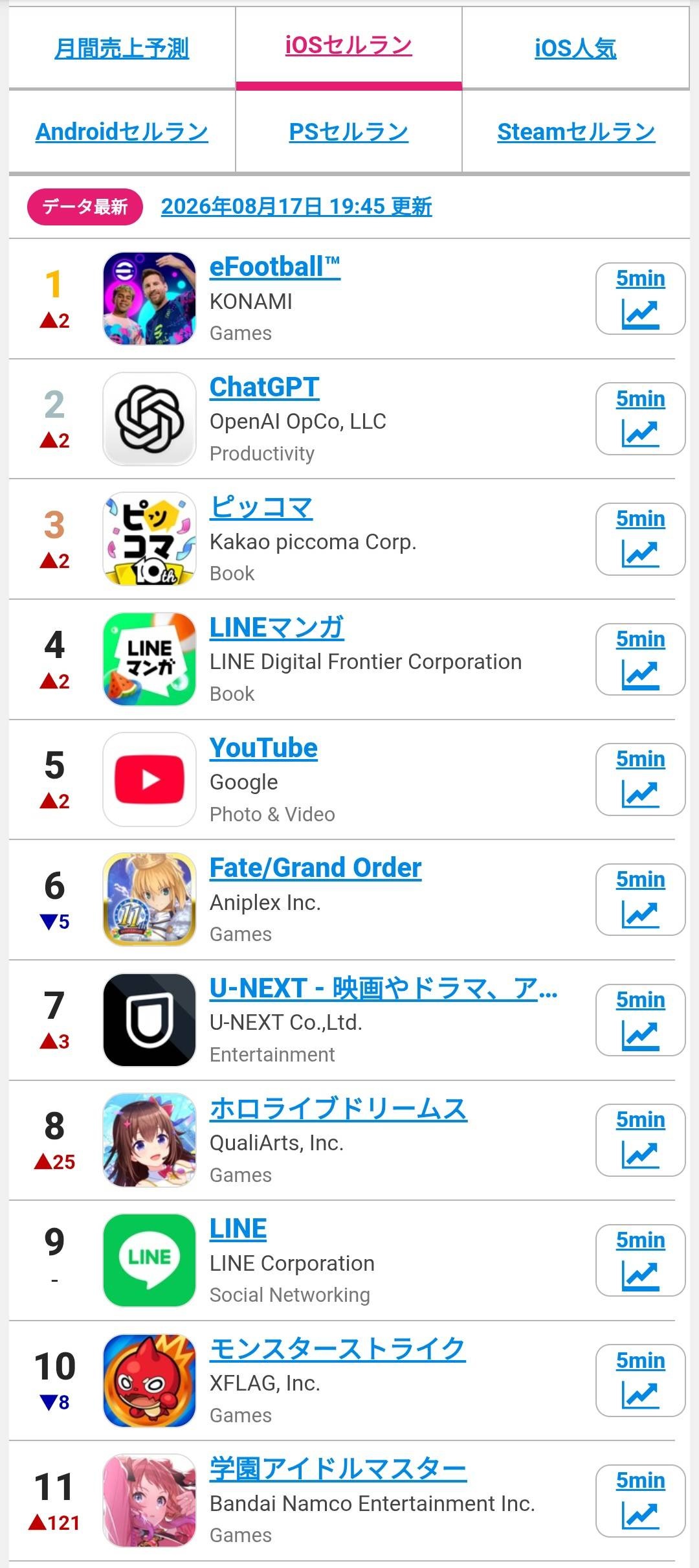Switch to the iOS人気 tab
699x1568 pixels.
click(x=575, y=48)
